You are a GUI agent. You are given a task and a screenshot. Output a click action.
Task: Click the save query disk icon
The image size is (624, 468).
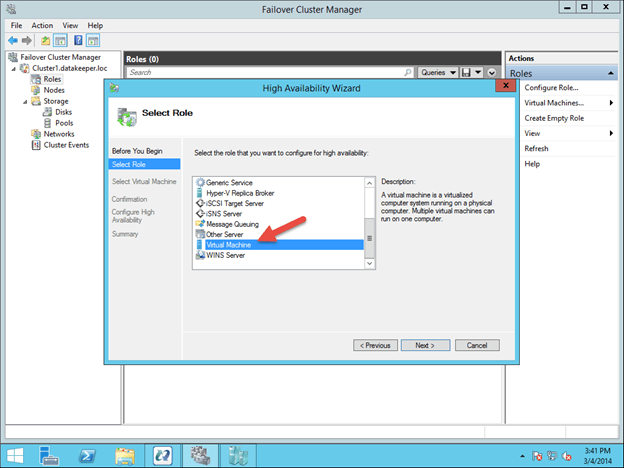click(466, 72)
